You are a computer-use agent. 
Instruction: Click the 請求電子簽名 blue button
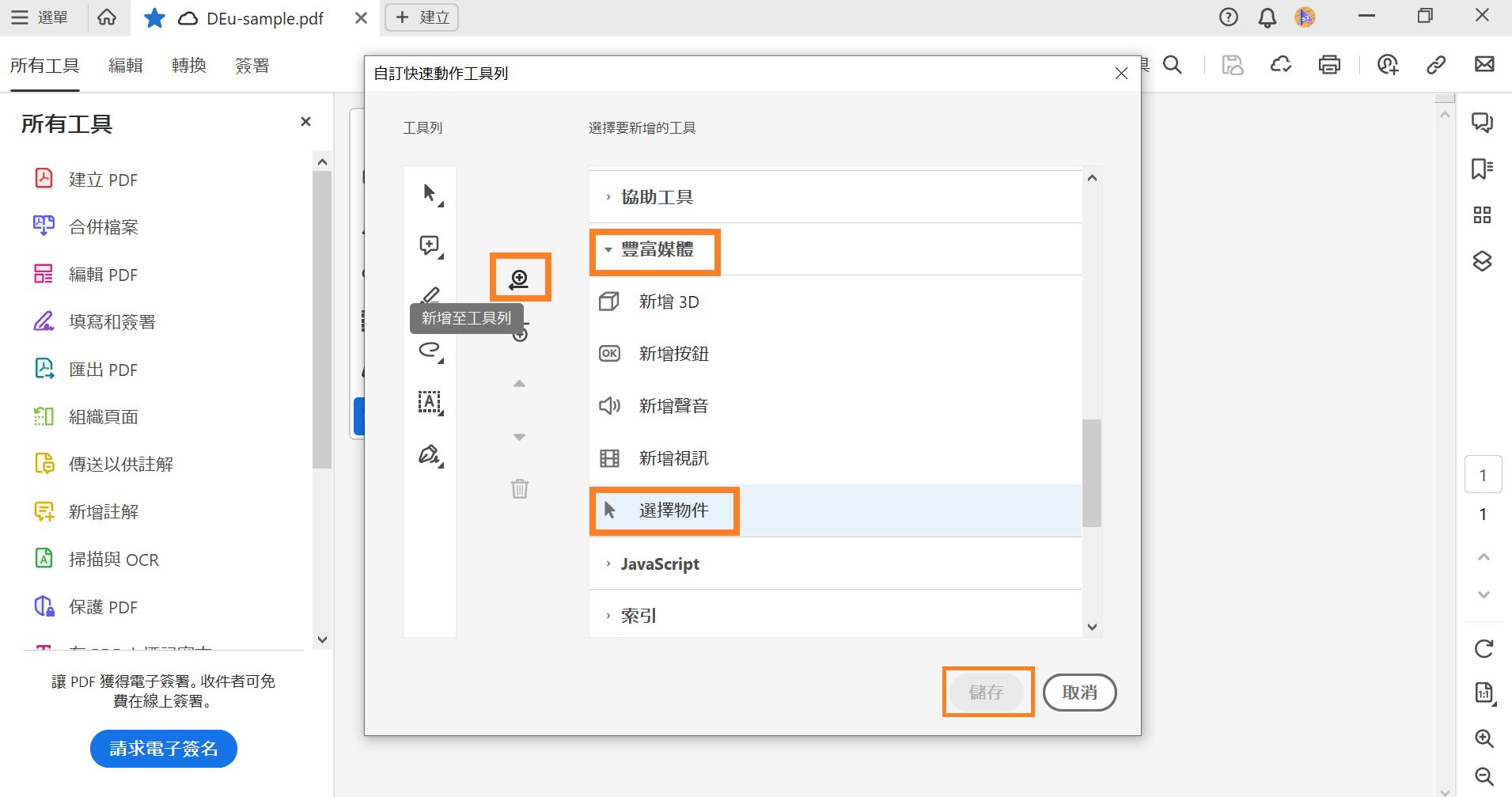(x=163, y=748)
